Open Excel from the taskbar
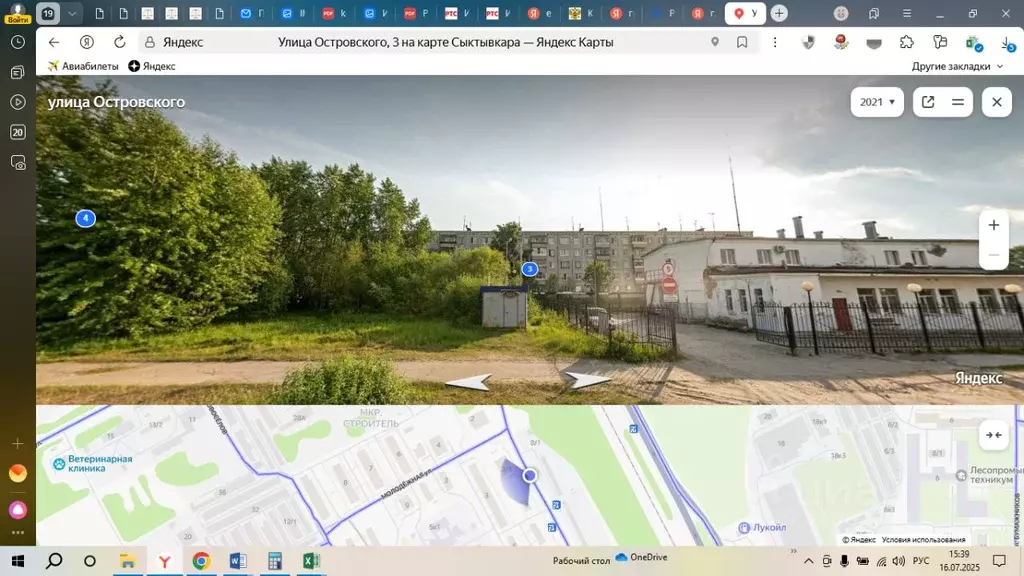Screen dimensions: 1024x576 pyautogui.click(x=312, y=561)
